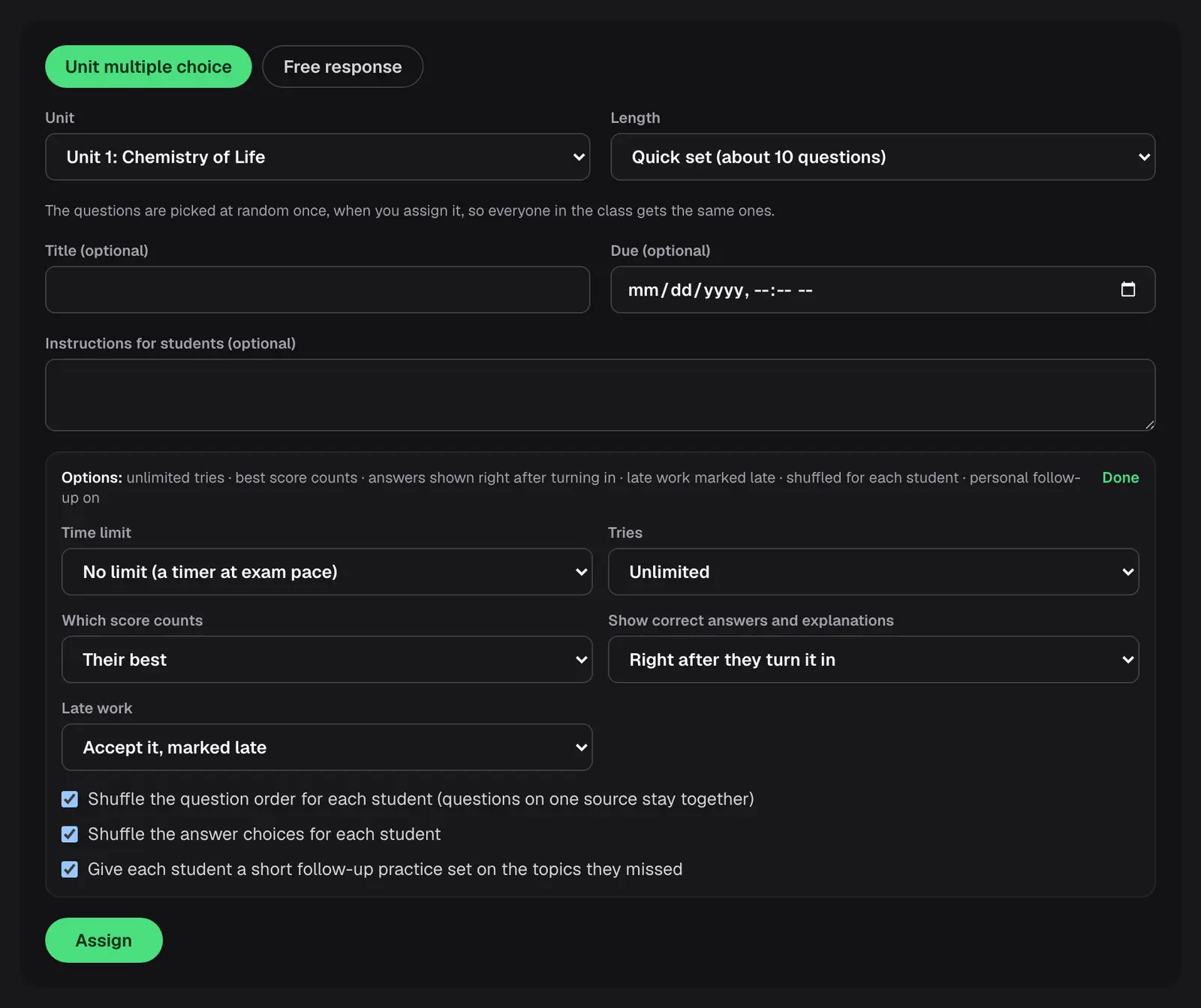Open the Unit dropdown showing Chemistry of Life
This screenshot has height=1008, width=1201.
[x=318, y=157]
